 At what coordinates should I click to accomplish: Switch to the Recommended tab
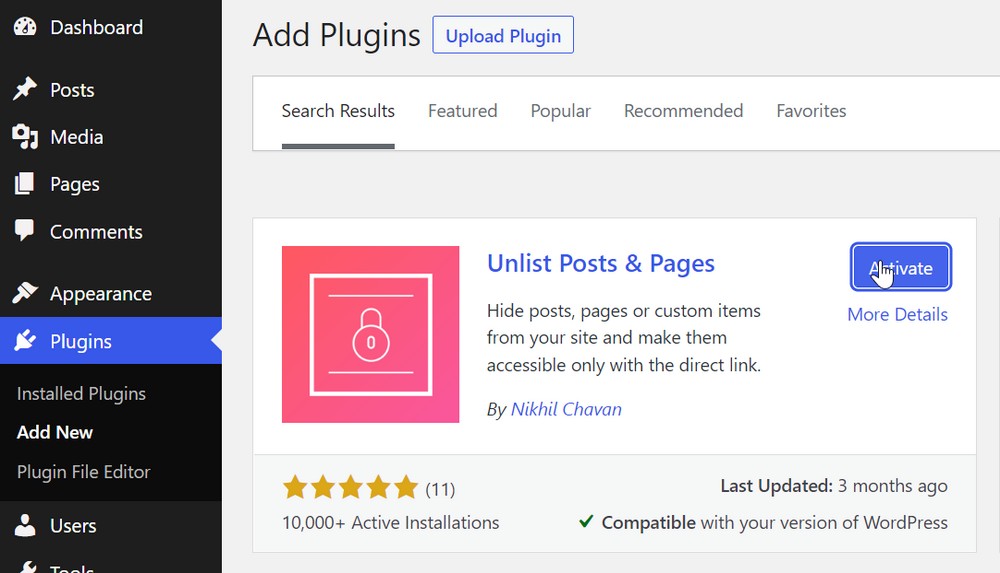point(683,111)
